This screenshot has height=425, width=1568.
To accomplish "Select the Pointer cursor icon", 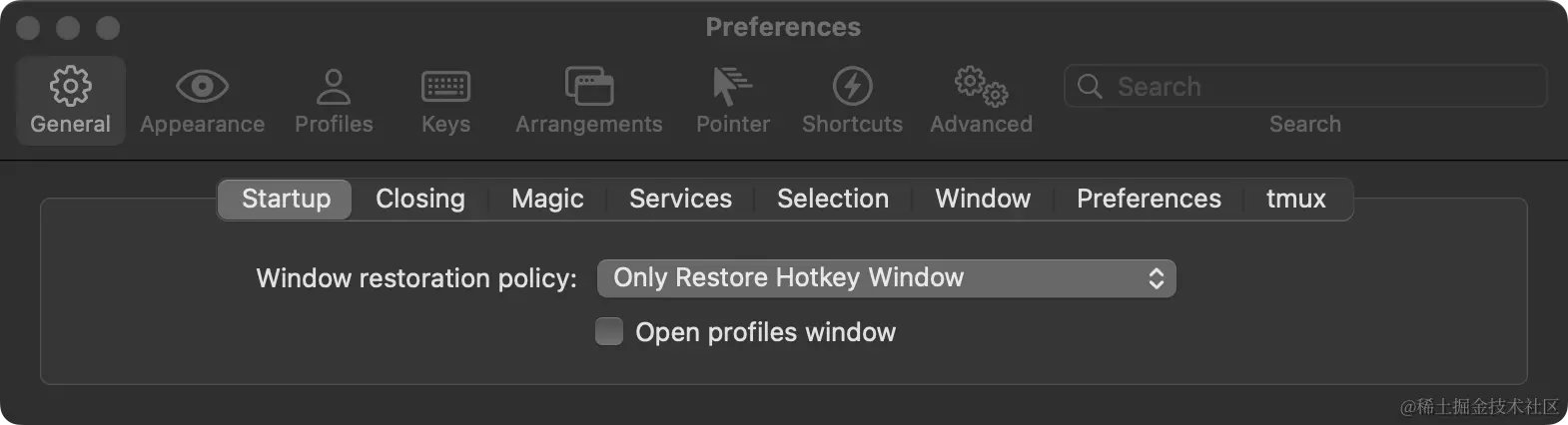I will (732, 87).
